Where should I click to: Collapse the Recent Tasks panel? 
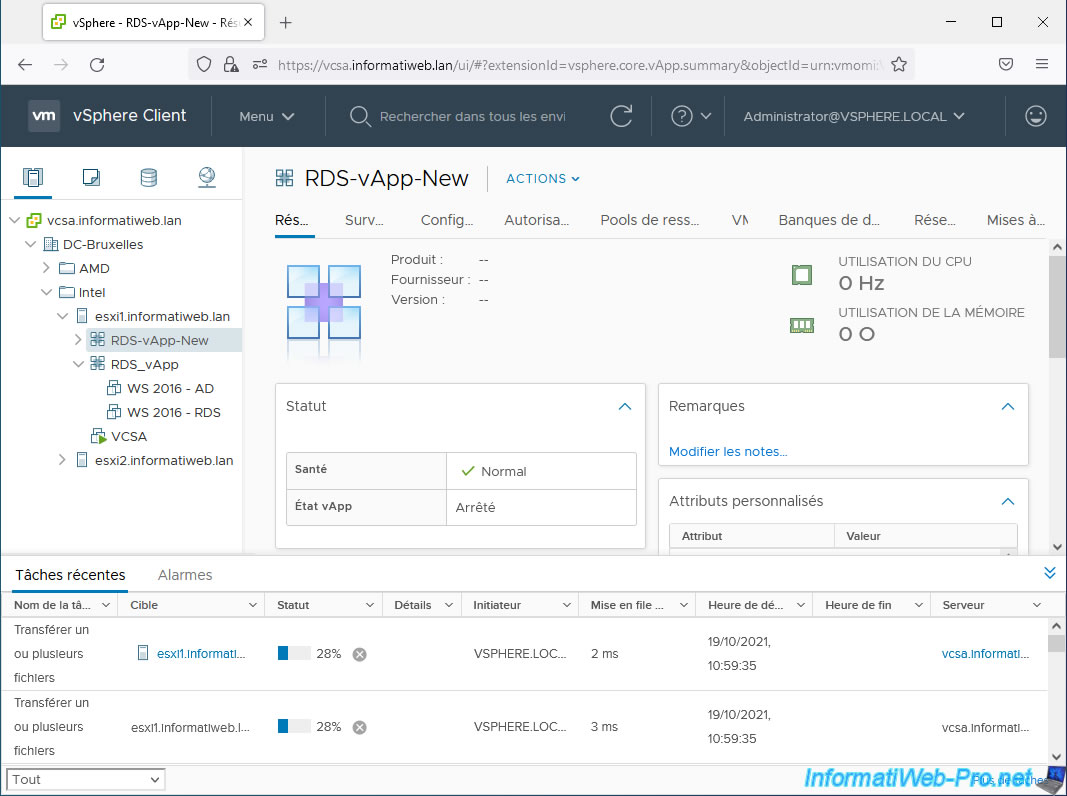(1050, 573)
